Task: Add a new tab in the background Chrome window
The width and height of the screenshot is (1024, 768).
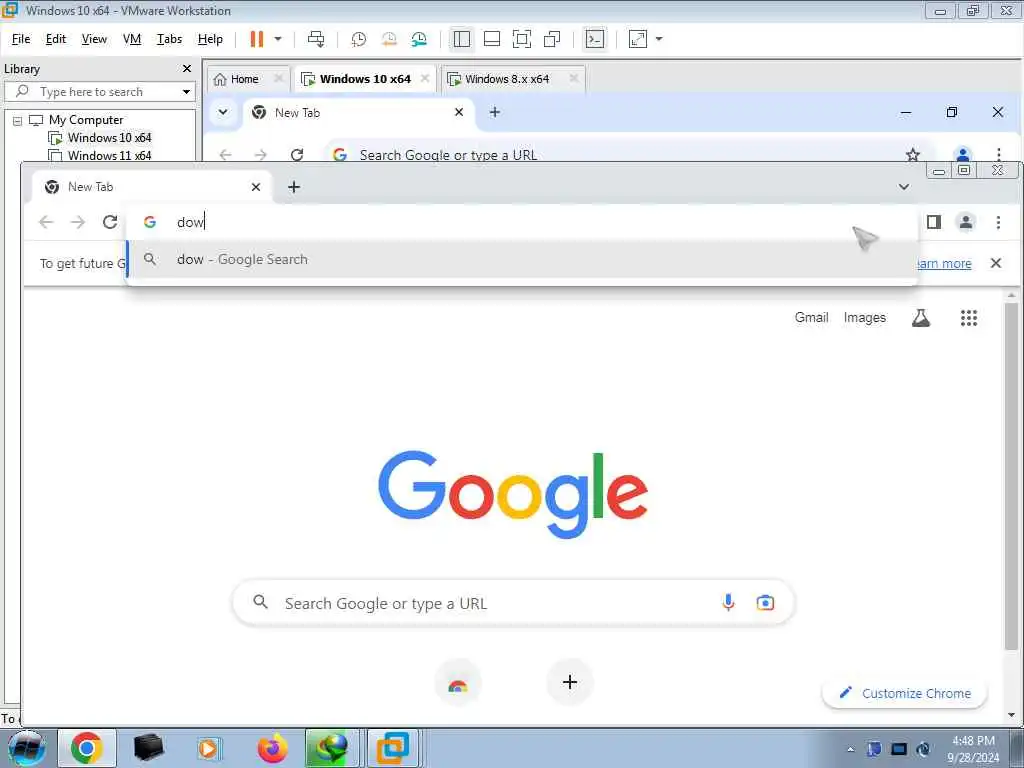Action: coord(495,112)
